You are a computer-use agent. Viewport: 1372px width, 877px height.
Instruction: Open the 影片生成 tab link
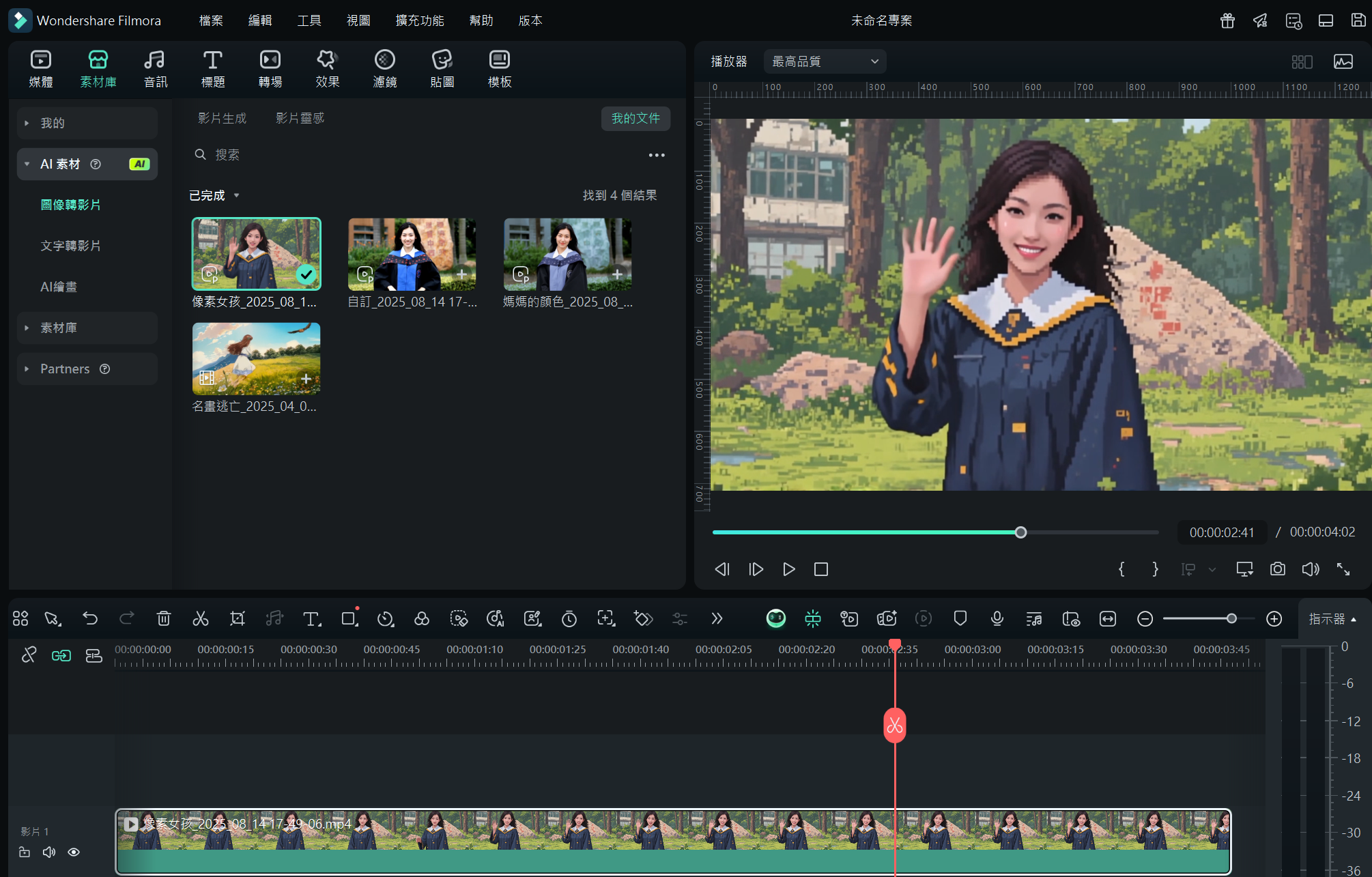tap(223, 119)
